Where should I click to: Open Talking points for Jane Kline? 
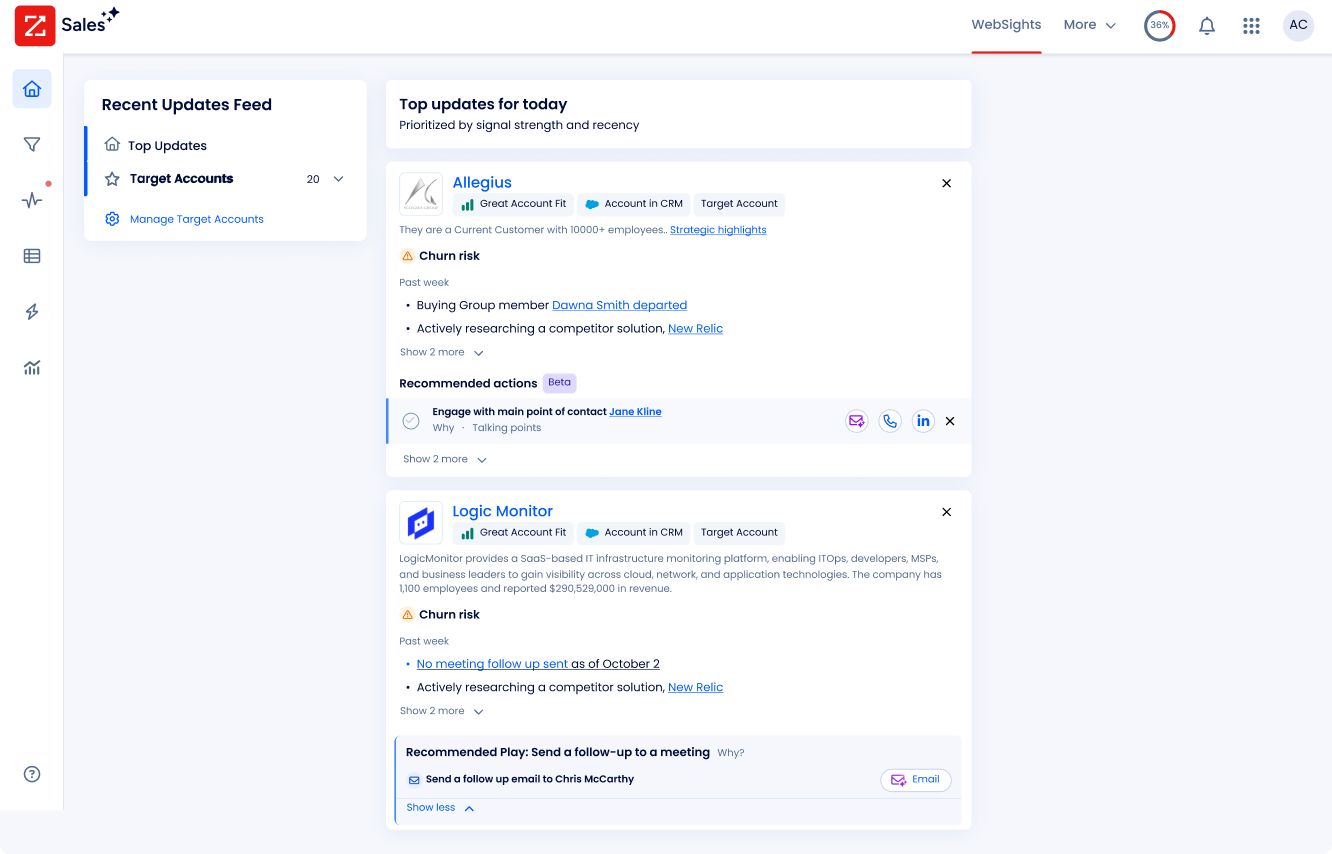pyautogui.click(x=507, y=428)
